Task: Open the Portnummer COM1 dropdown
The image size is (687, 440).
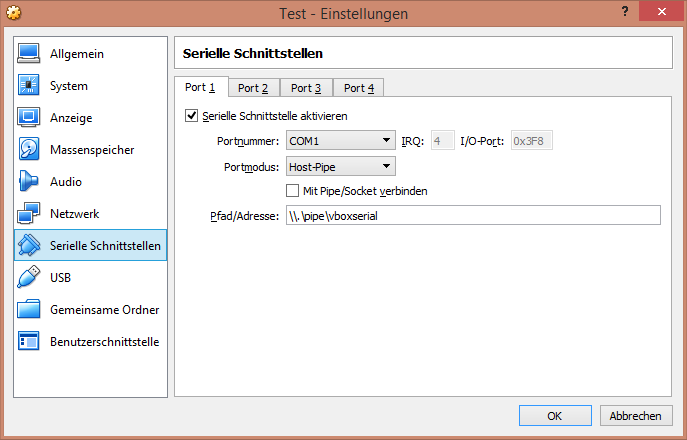Action: 340,141
